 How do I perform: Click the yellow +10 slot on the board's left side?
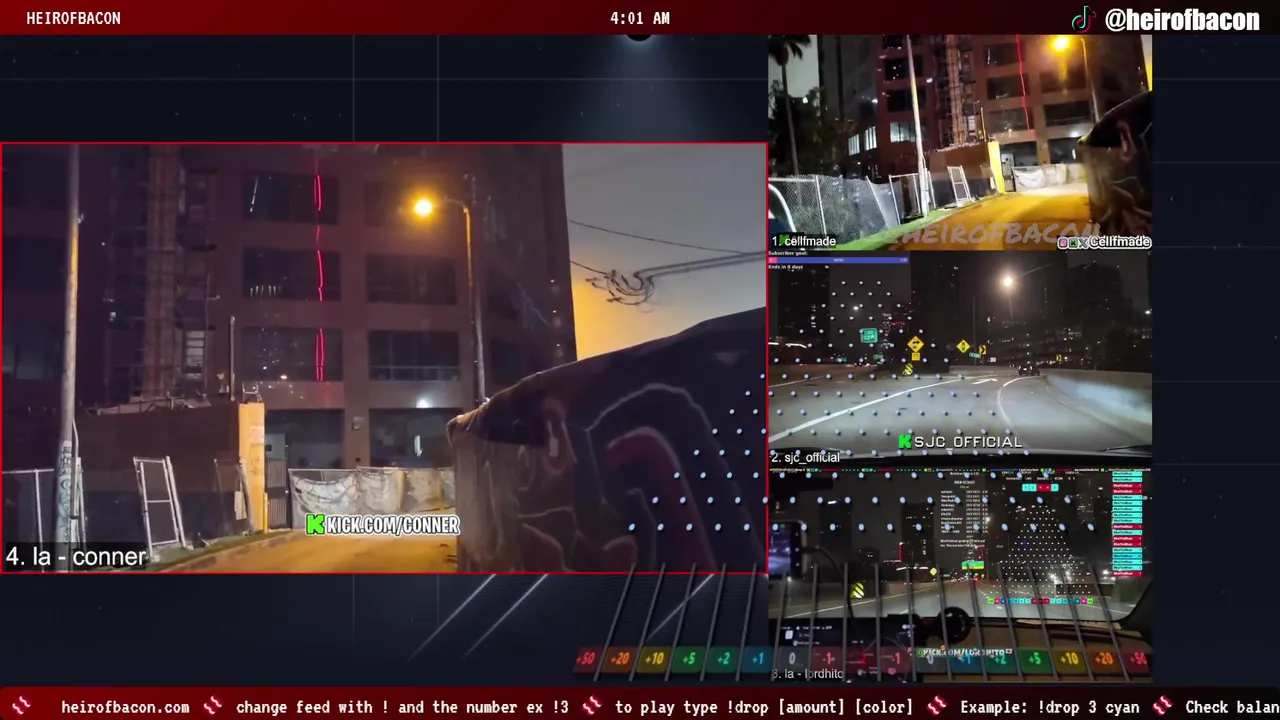pos(654,659)
